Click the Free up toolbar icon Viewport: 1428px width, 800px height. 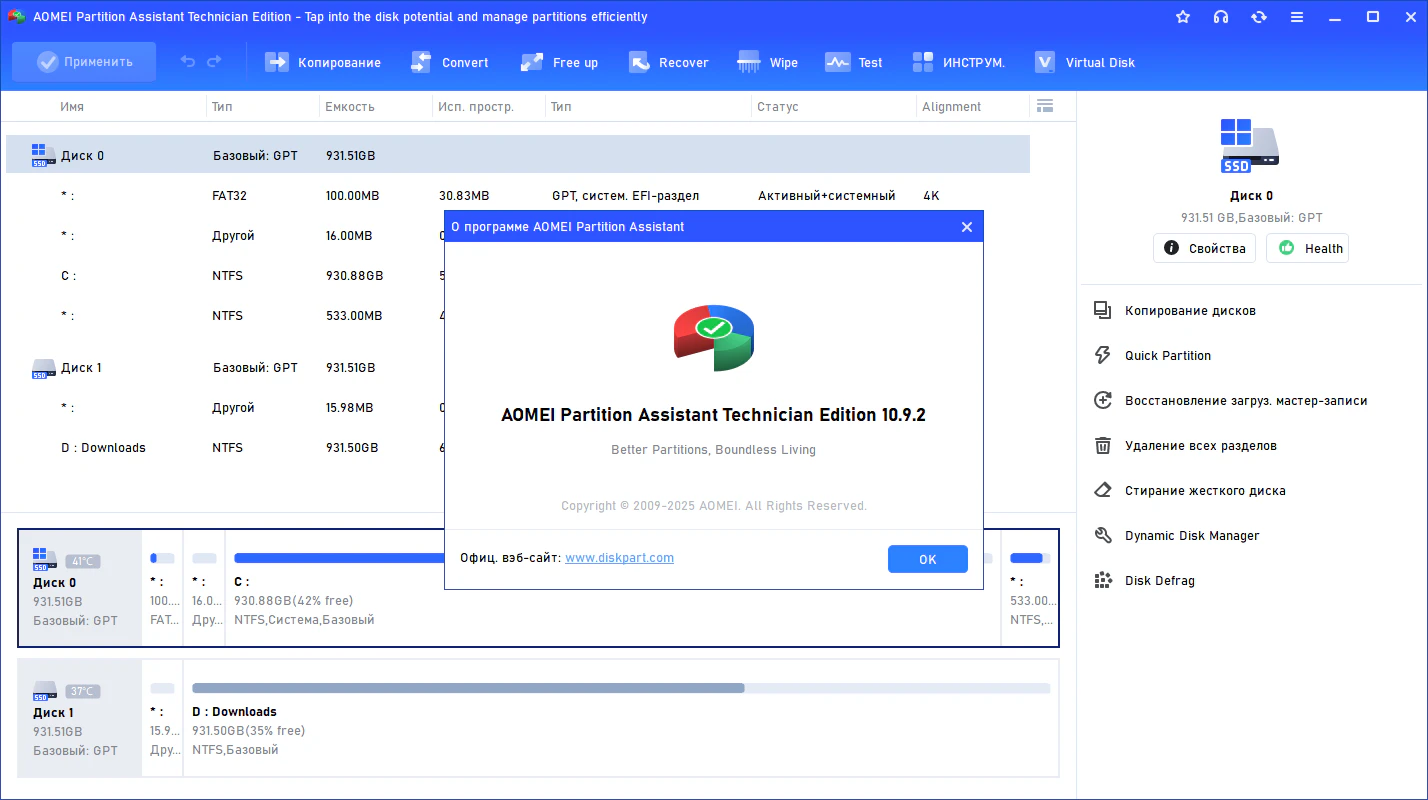[x=532, y=62]
